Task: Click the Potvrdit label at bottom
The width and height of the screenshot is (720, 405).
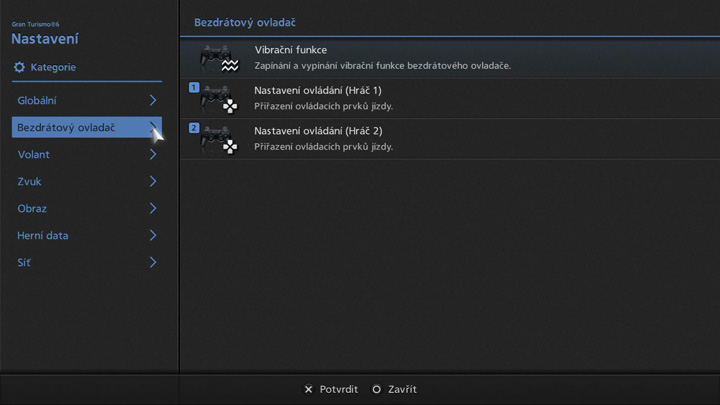Action: (338, 389)
